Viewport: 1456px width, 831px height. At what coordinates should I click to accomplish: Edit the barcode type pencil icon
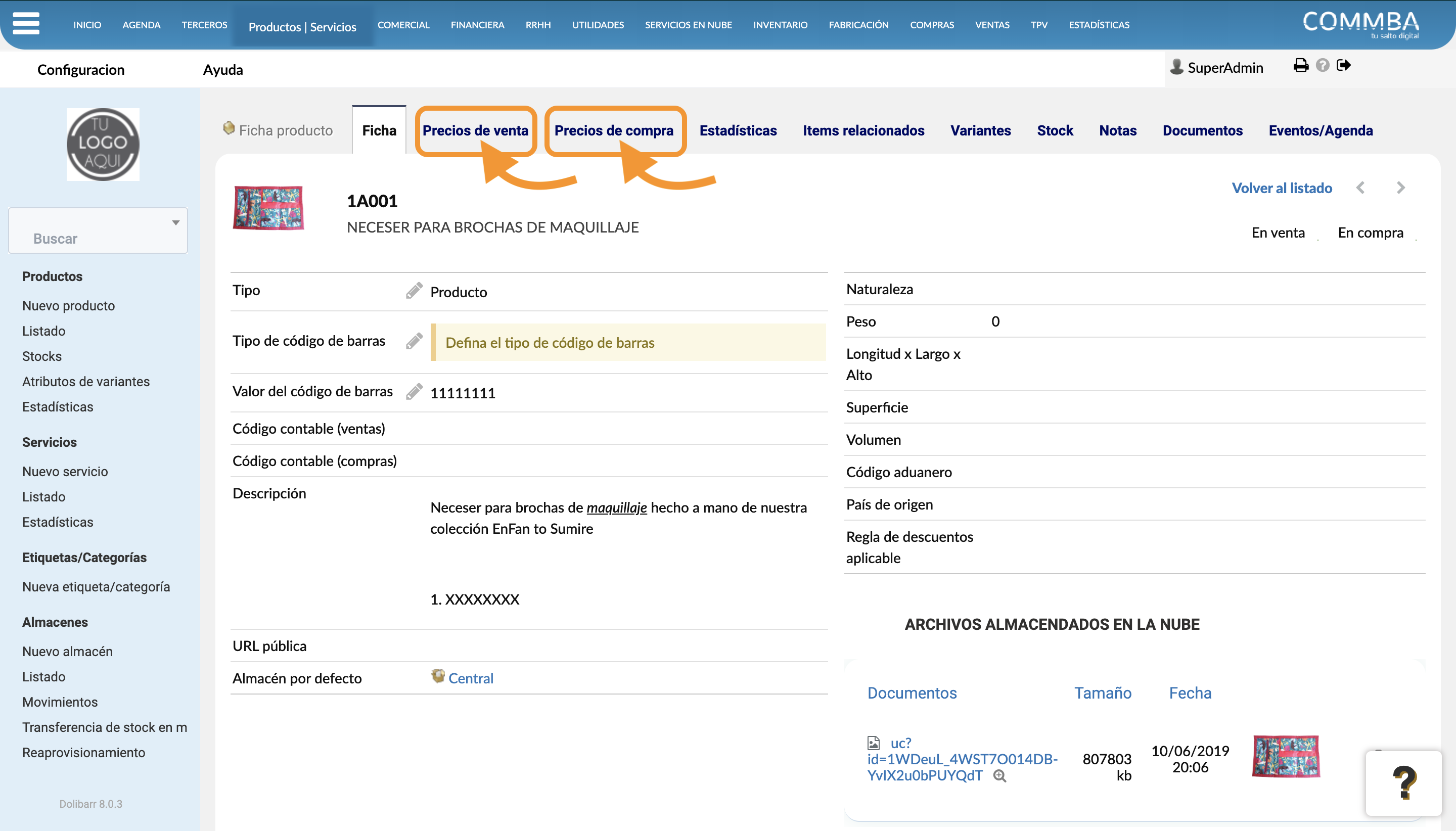[x=414, y=341]
